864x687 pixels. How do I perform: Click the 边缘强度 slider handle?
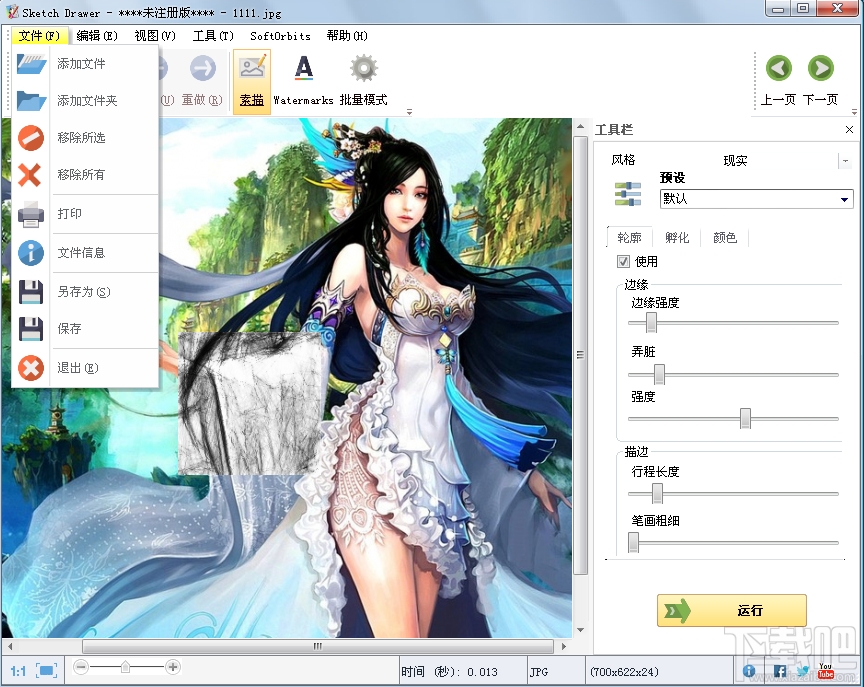tap(651, 323)
